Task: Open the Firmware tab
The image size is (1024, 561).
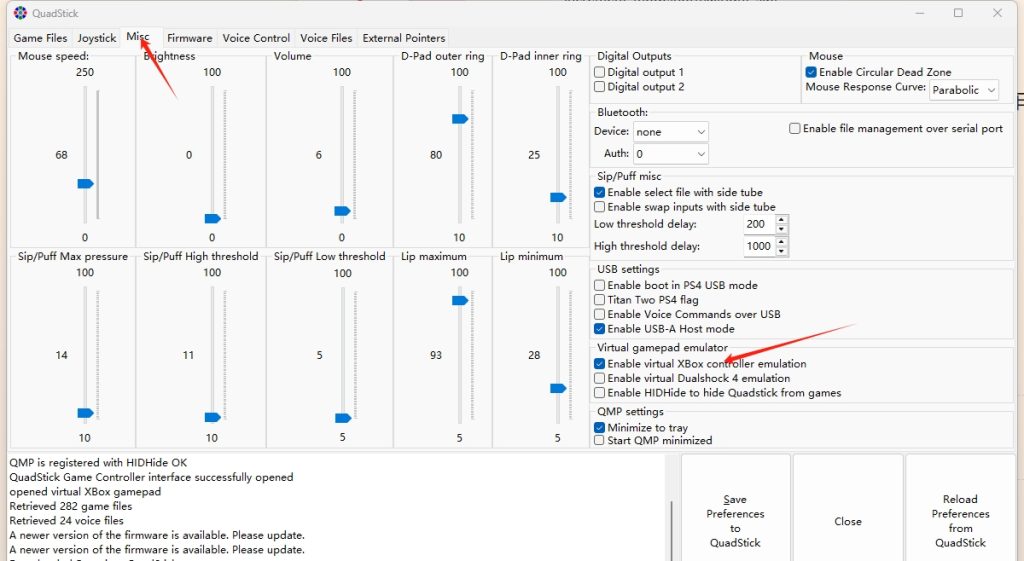Action: coord(189,38)
